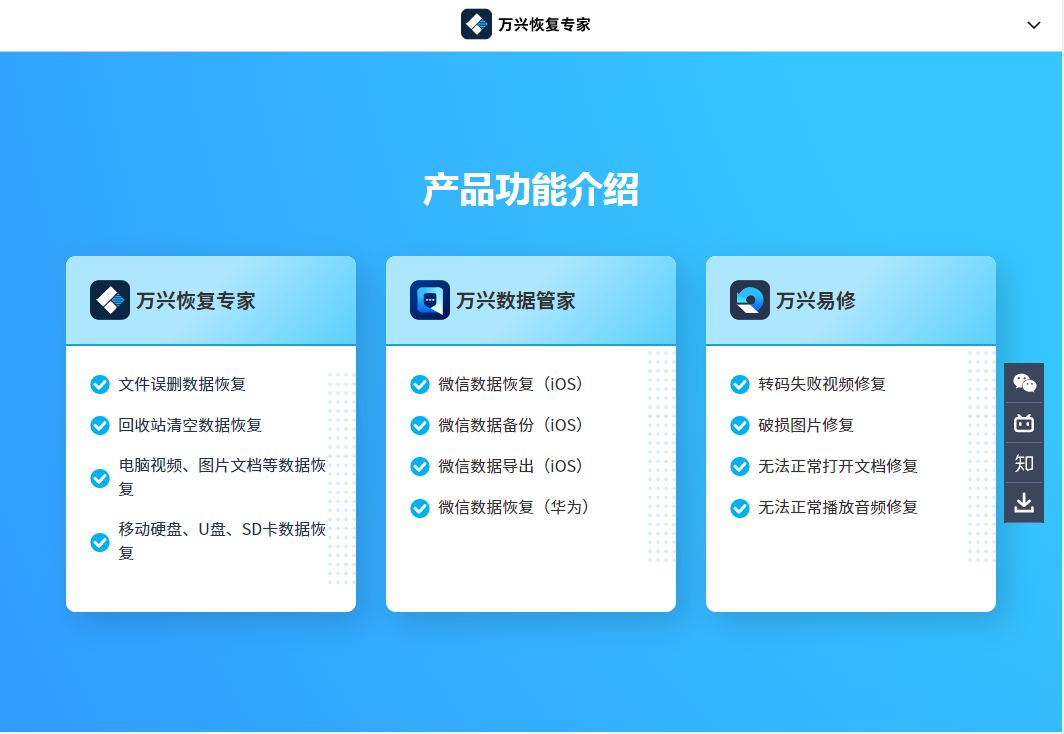Click the checkmark beside 破损图片修复

pyautogui.click(x=740, y=424)
